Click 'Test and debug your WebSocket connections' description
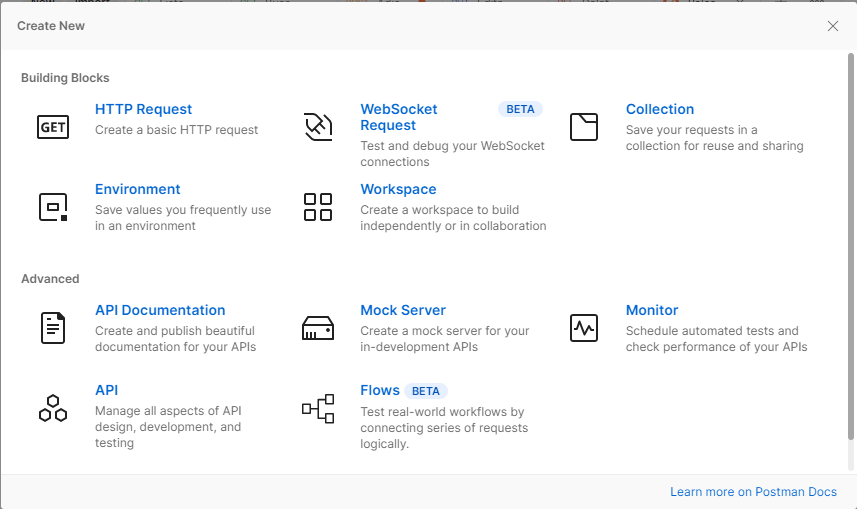The image size is (857, 509). (x=453, y=154)
